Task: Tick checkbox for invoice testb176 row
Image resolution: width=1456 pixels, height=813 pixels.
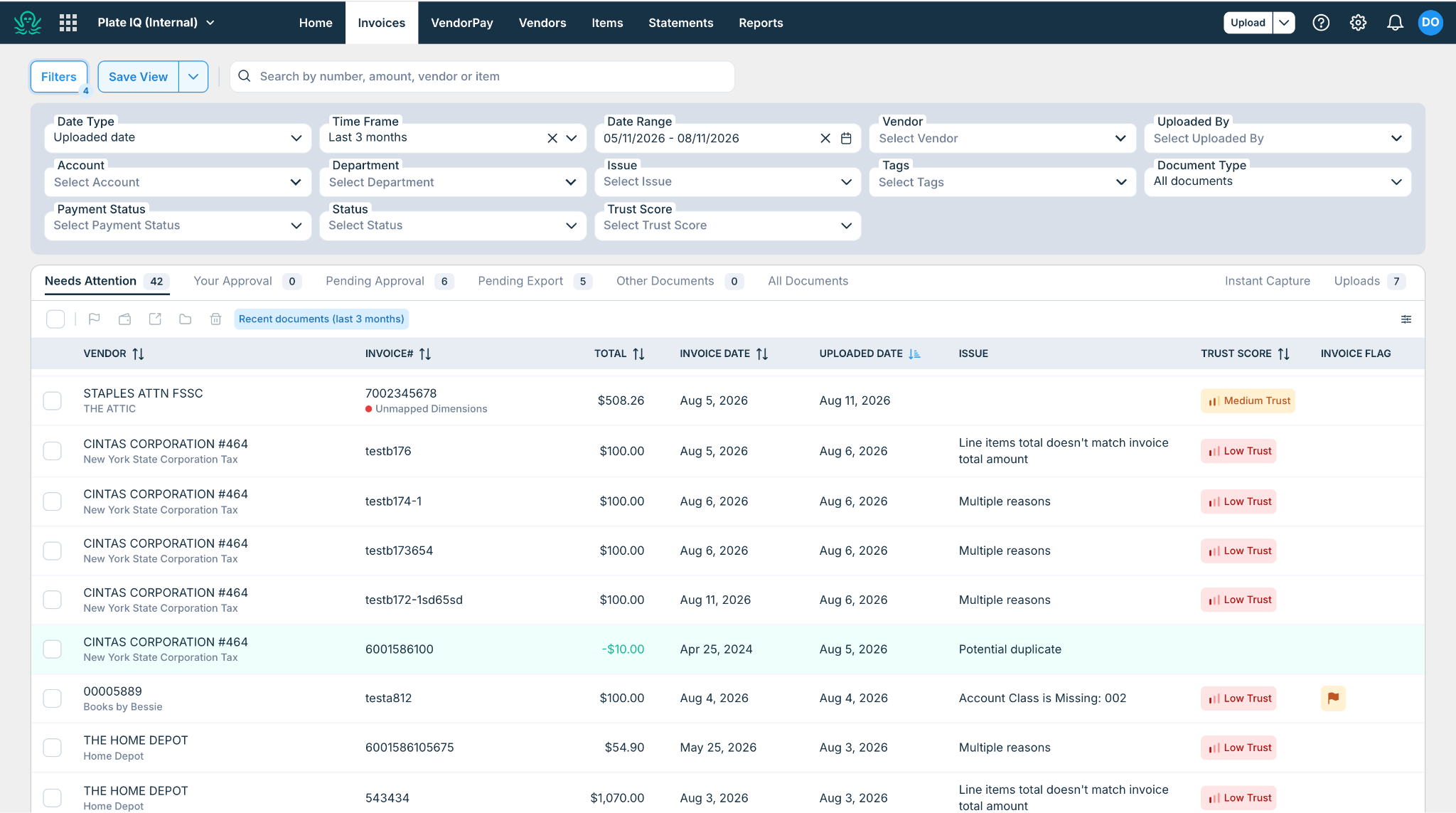Action: [53, 451]
